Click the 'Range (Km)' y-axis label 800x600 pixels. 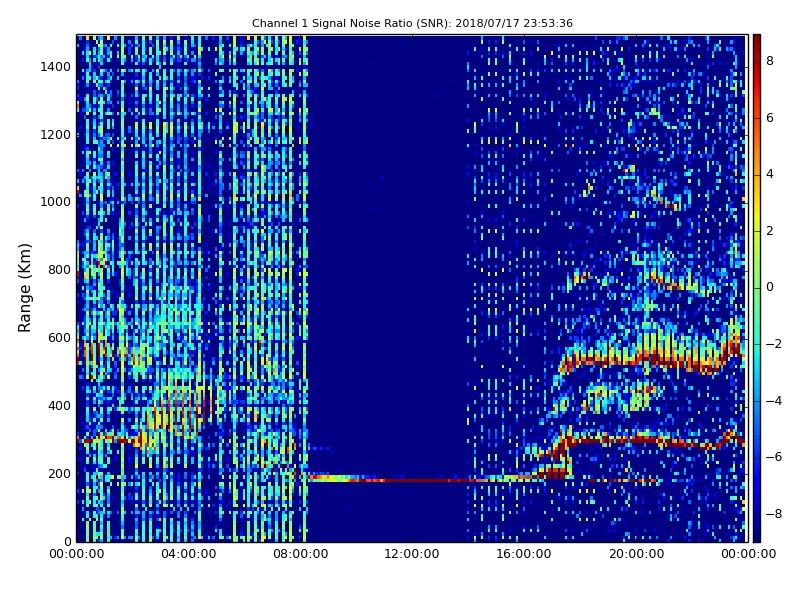(x=24, y=288)
